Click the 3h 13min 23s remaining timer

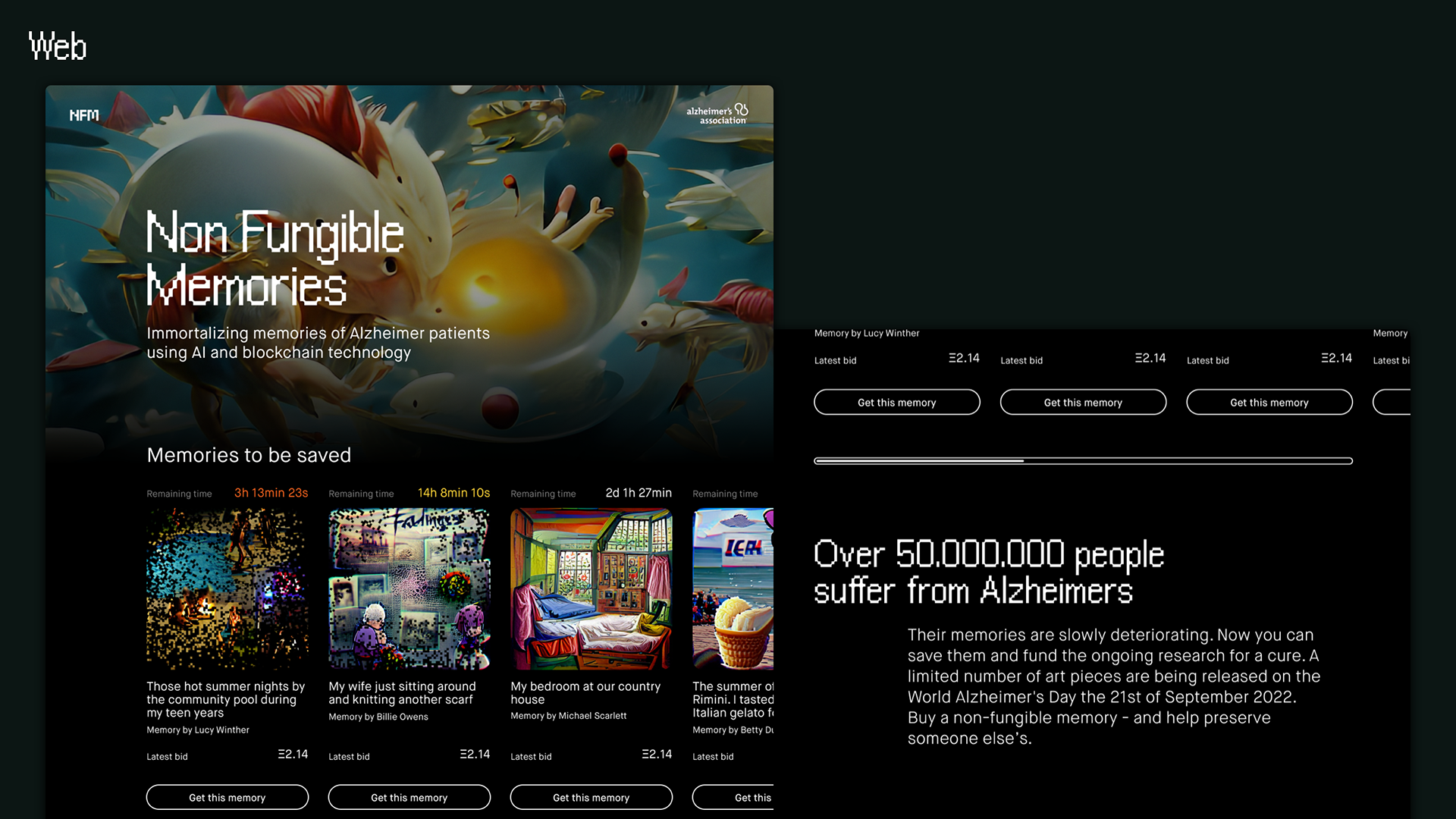click(271, 493)
